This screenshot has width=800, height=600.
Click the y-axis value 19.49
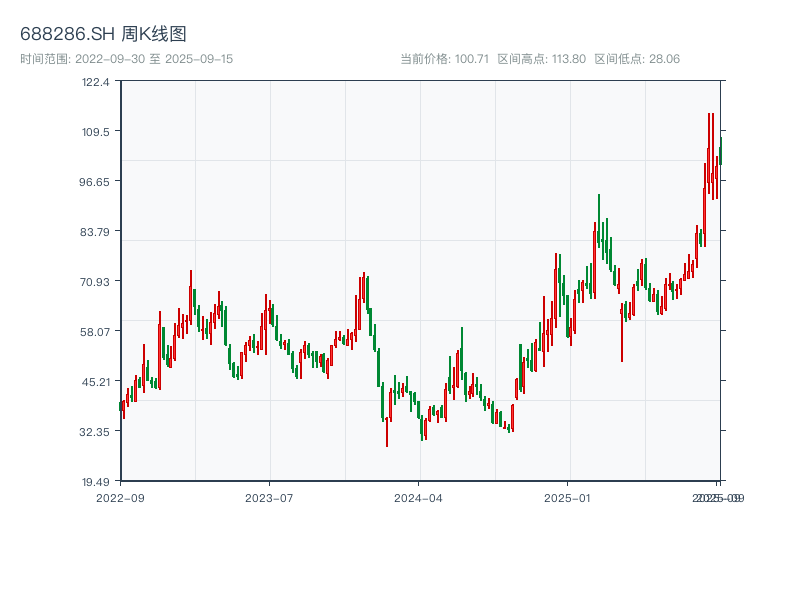(x=95, y=482)
